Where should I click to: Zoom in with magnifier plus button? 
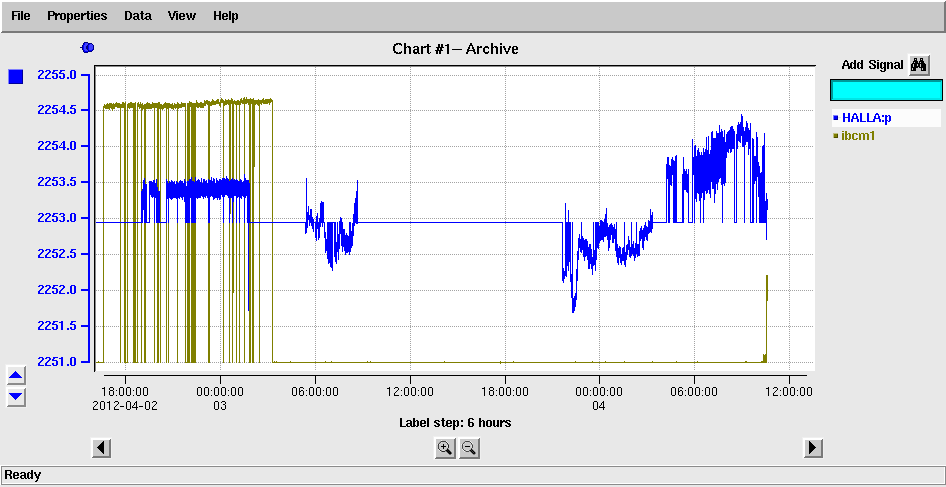pos(445,448)
